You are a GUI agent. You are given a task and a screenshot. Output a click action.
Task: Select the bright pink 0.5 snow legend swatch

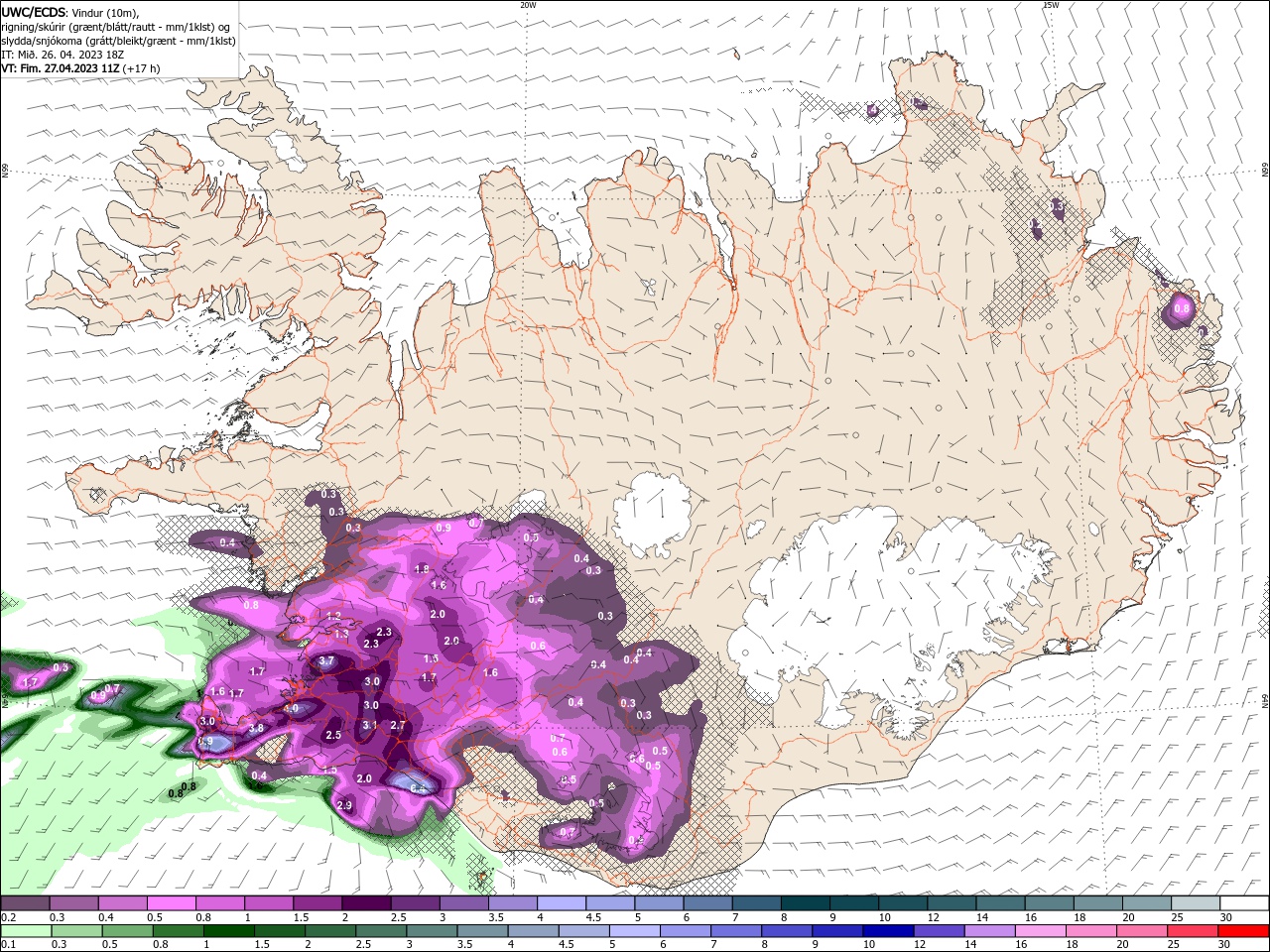coord(171,903)
